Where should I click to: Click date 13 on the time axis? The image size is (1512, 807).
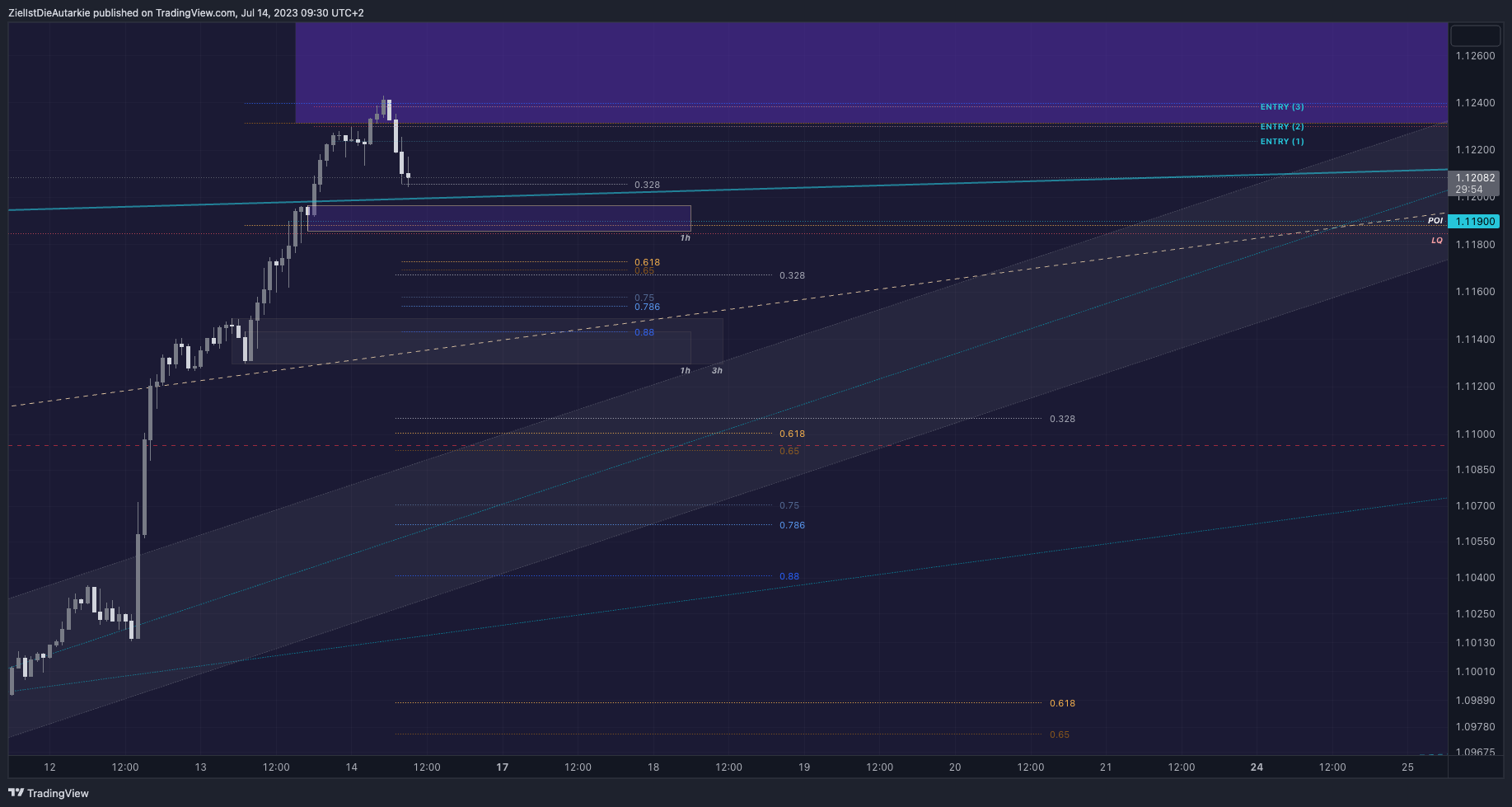pyautogui.click(x=201, y=767)
